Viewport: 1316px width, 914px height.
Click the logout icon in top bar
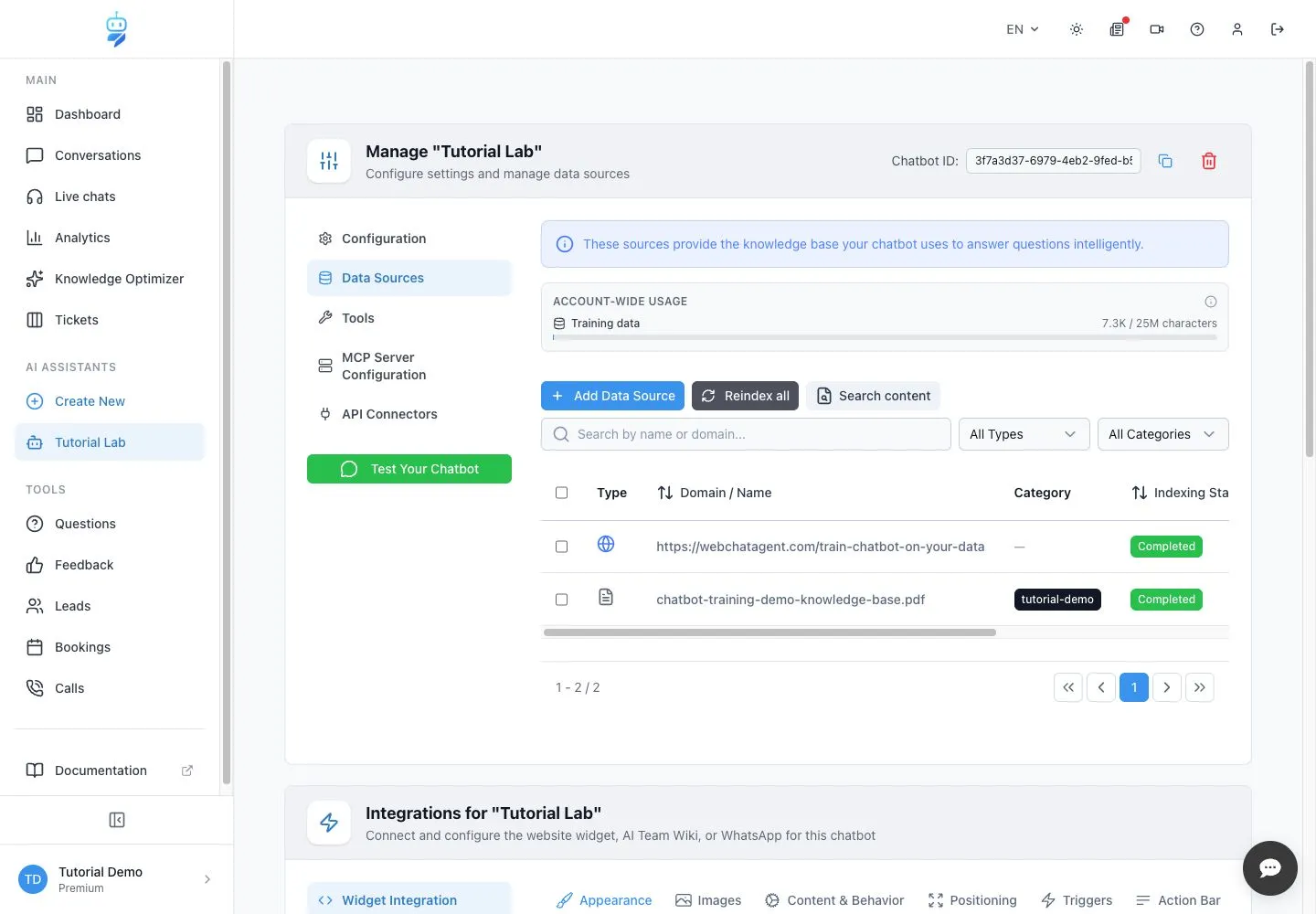coord(1278,29)
